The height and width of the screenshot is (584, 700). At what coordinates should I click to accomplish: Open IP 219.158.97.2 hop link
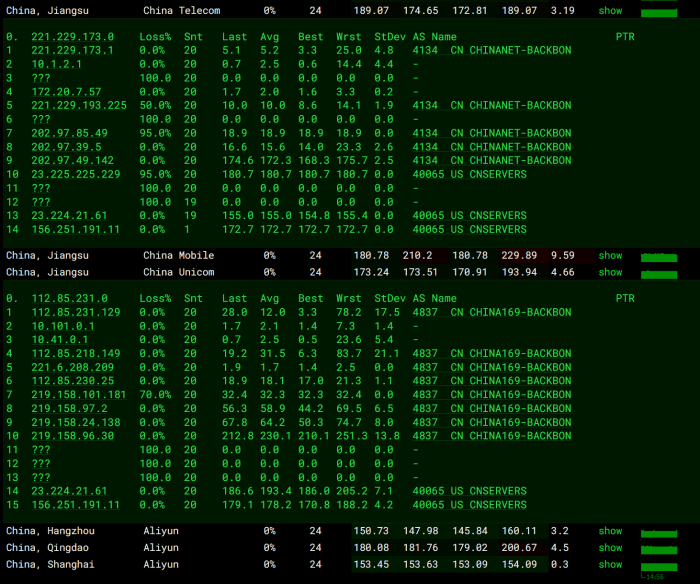[69, 409]
